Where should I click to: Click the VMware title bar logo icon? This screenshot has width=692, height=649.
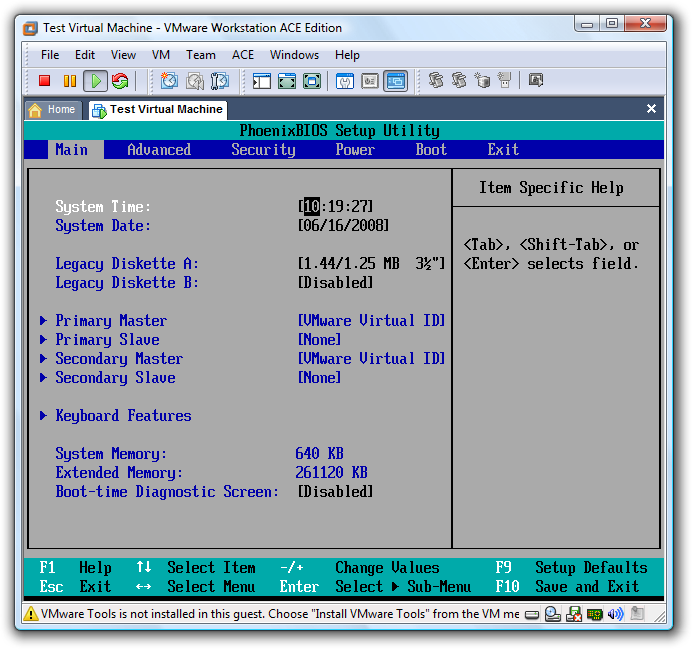click(x=30, y=28)
